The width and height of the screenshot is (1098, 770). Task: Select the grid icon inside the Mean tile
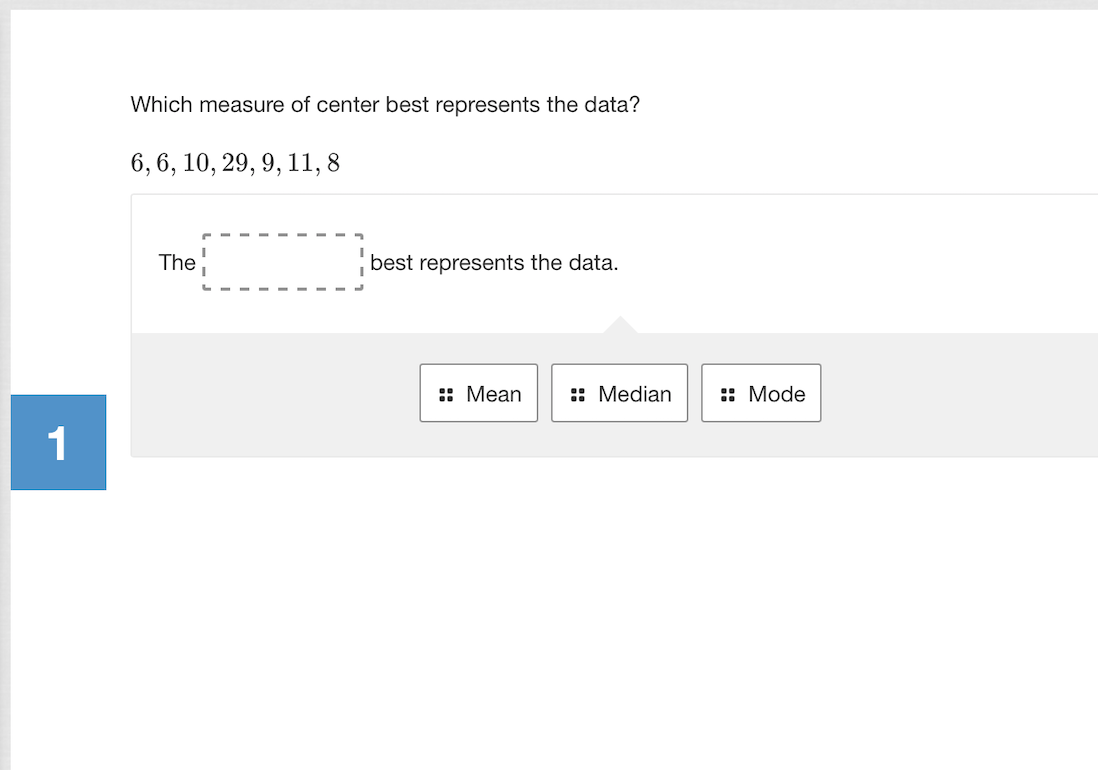(x=446, y=393)
